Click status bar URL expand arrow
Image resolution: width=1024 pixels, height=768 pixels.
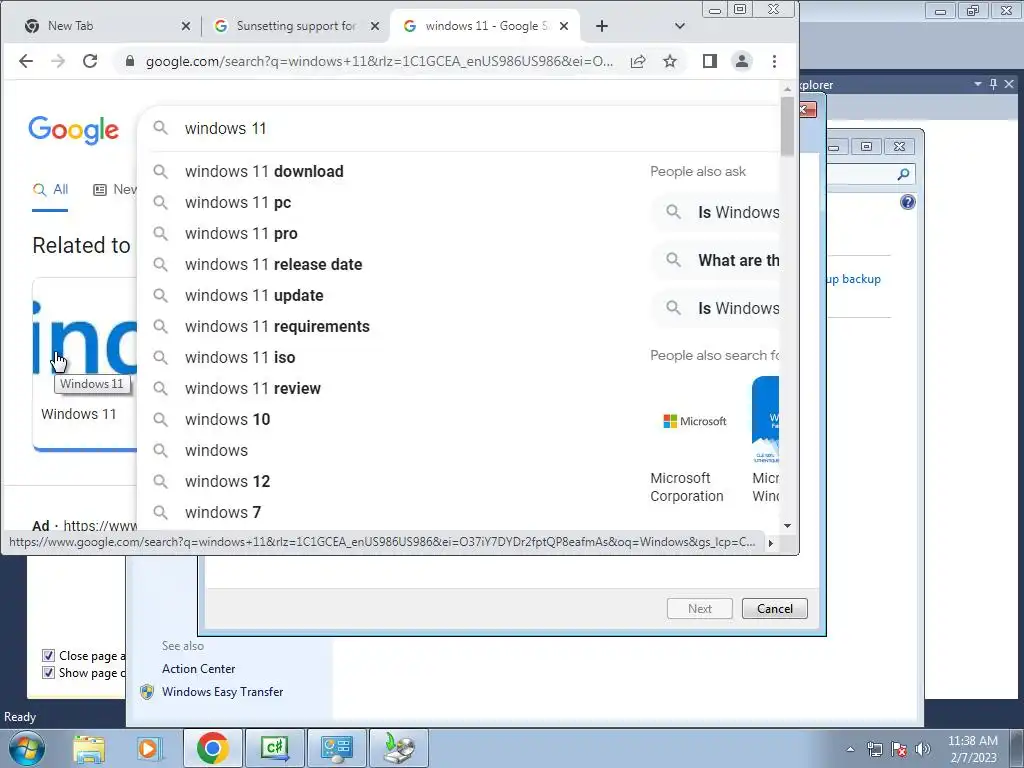(771, 543)
